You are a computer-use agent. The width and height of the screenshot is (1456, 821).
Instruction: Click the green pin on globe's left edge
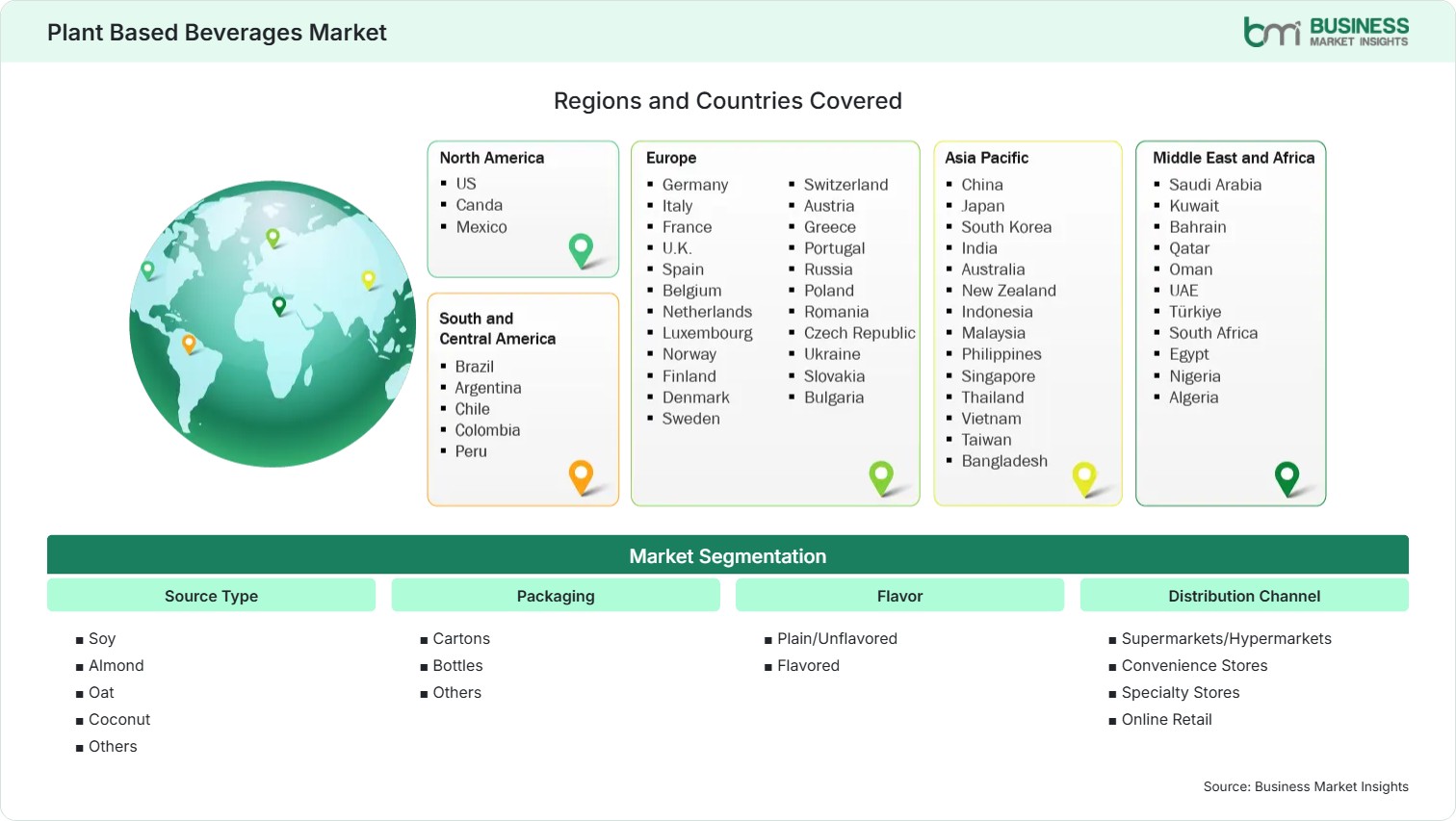pos(147,270)
